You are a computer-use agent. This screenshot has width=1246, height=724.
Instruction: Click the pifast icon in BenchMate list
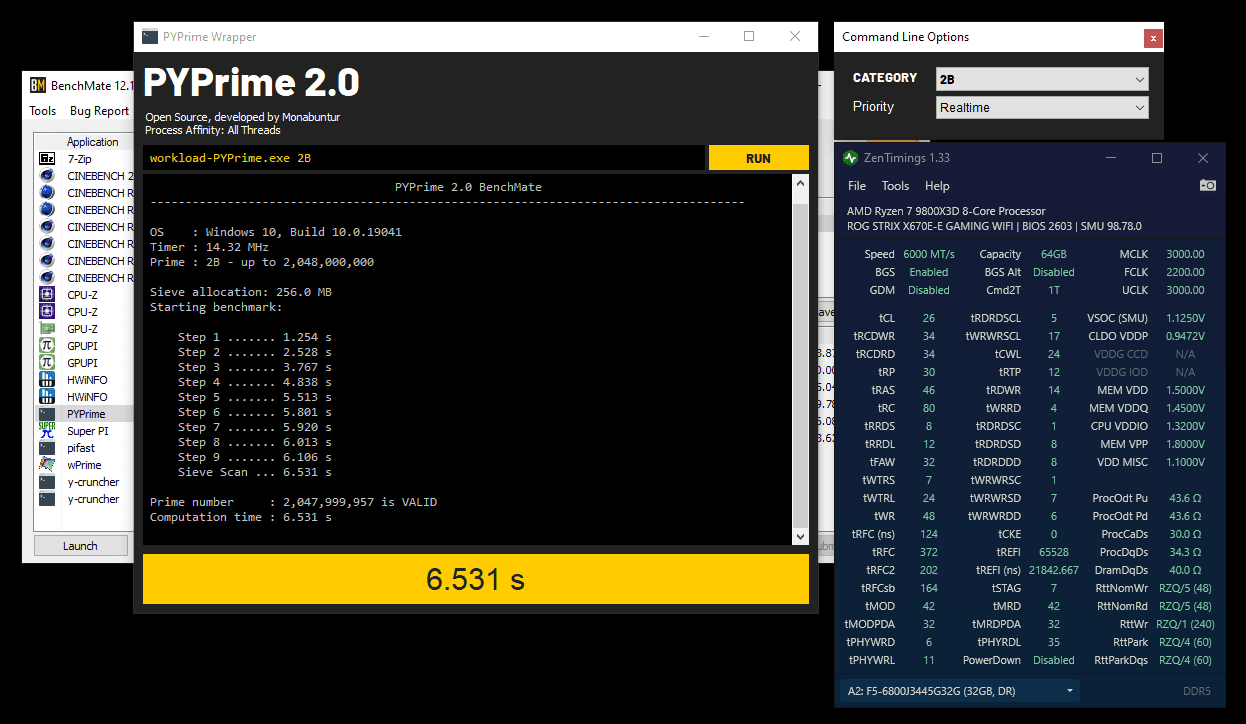(x=47, y=448)
